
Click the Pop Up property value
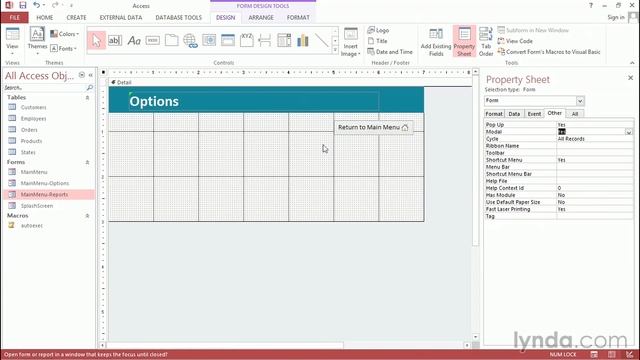[594, 125]
